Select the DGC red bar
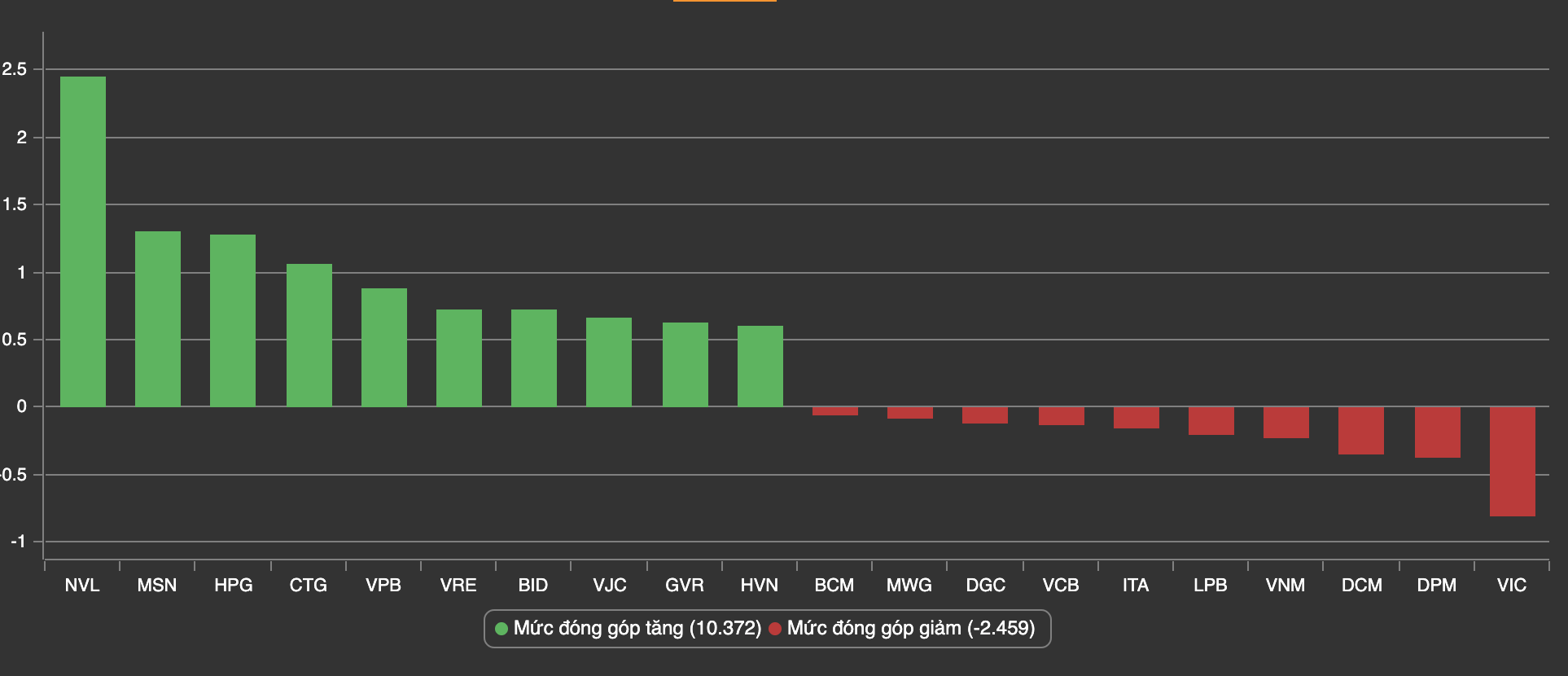 (985, 415)
